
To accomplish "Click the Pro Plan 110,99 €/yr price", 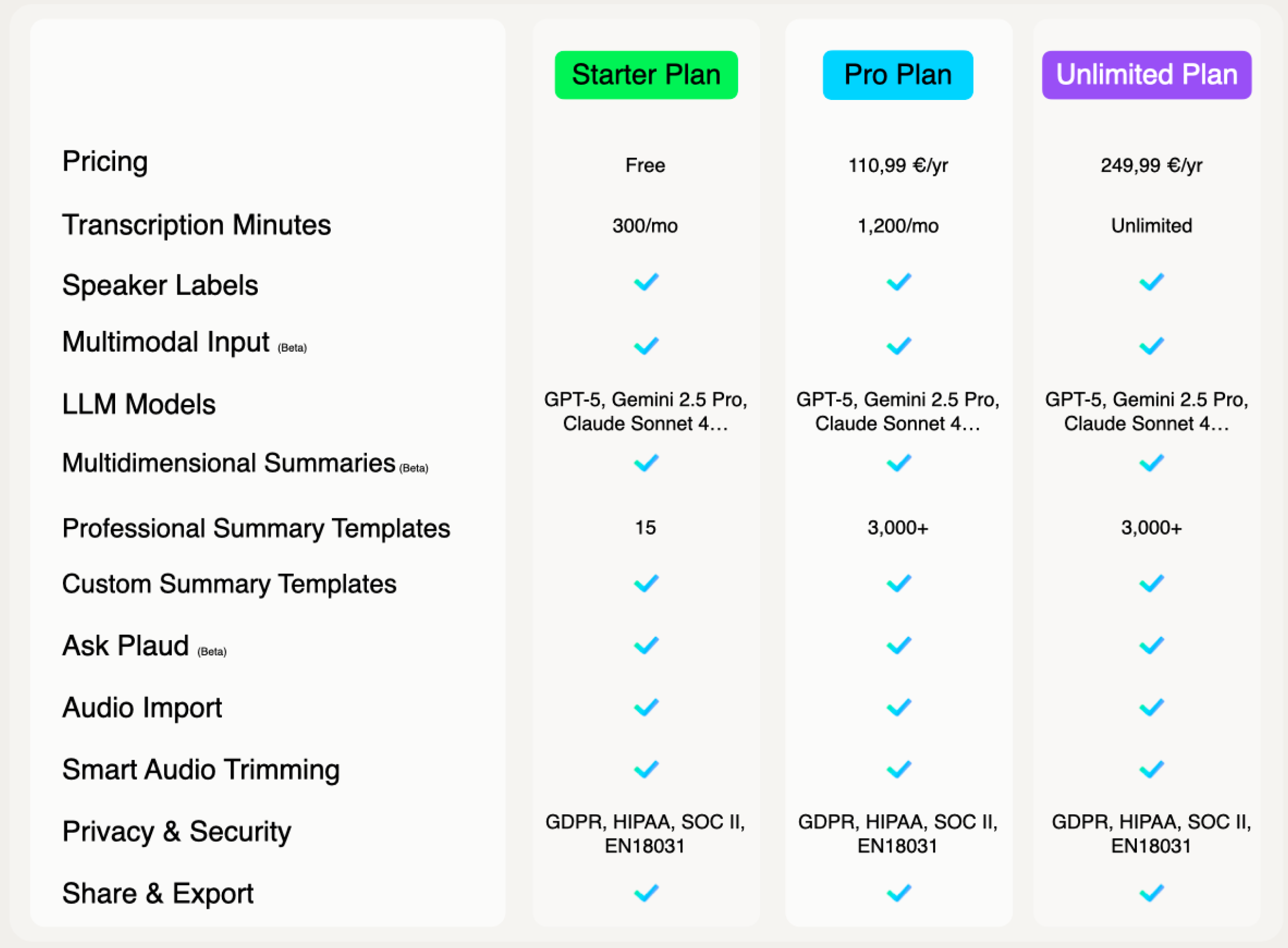I will tap(898, 165).
